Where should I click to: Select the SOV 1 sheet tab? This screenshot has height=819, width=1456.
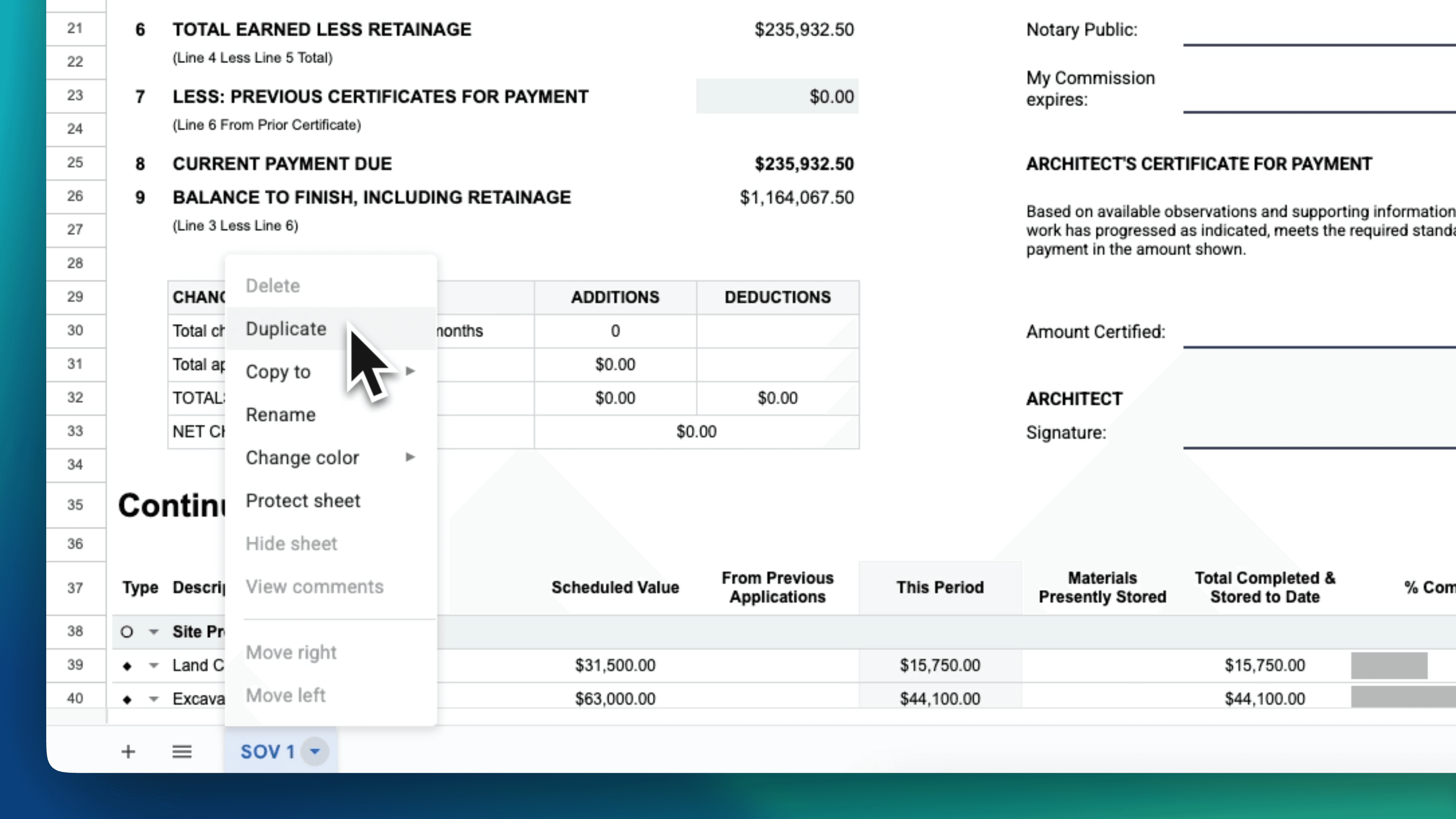pyautogui.click(x=267, y=752)
